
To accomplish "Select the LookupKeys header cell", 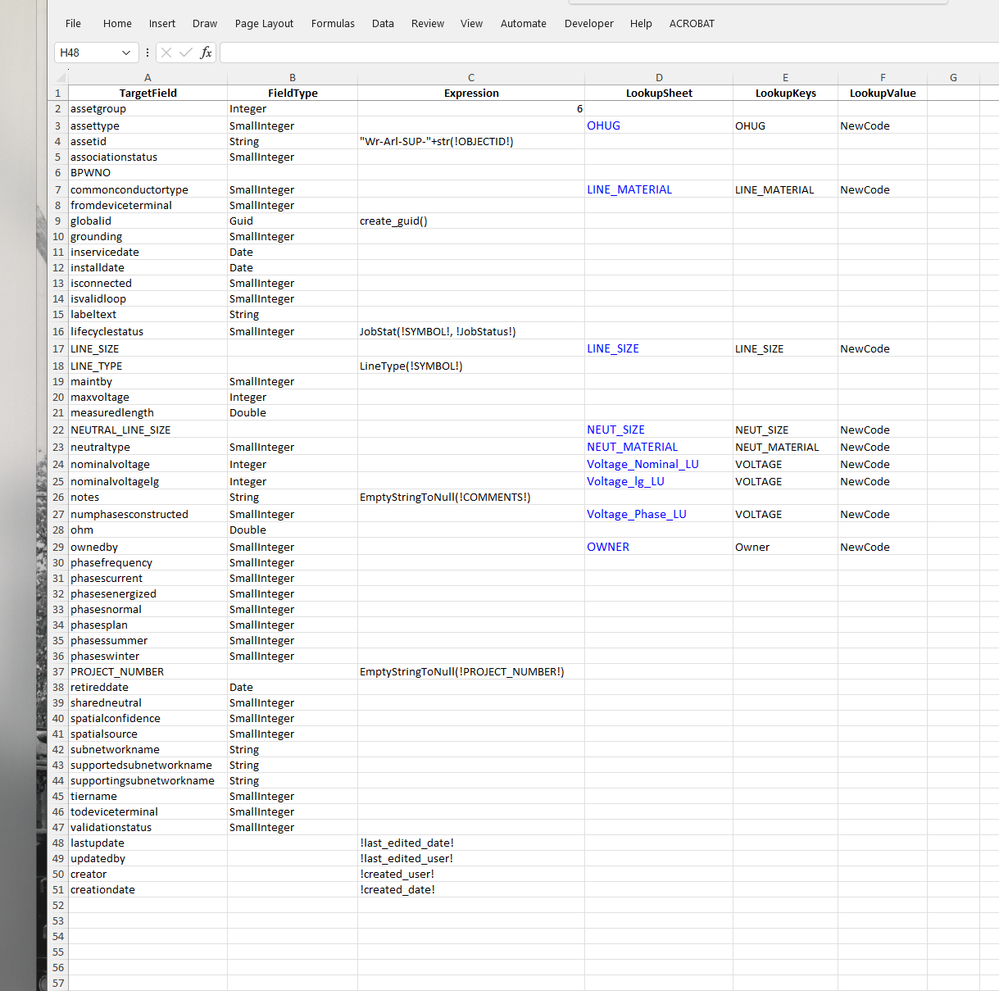I will [x=785, y=93].
